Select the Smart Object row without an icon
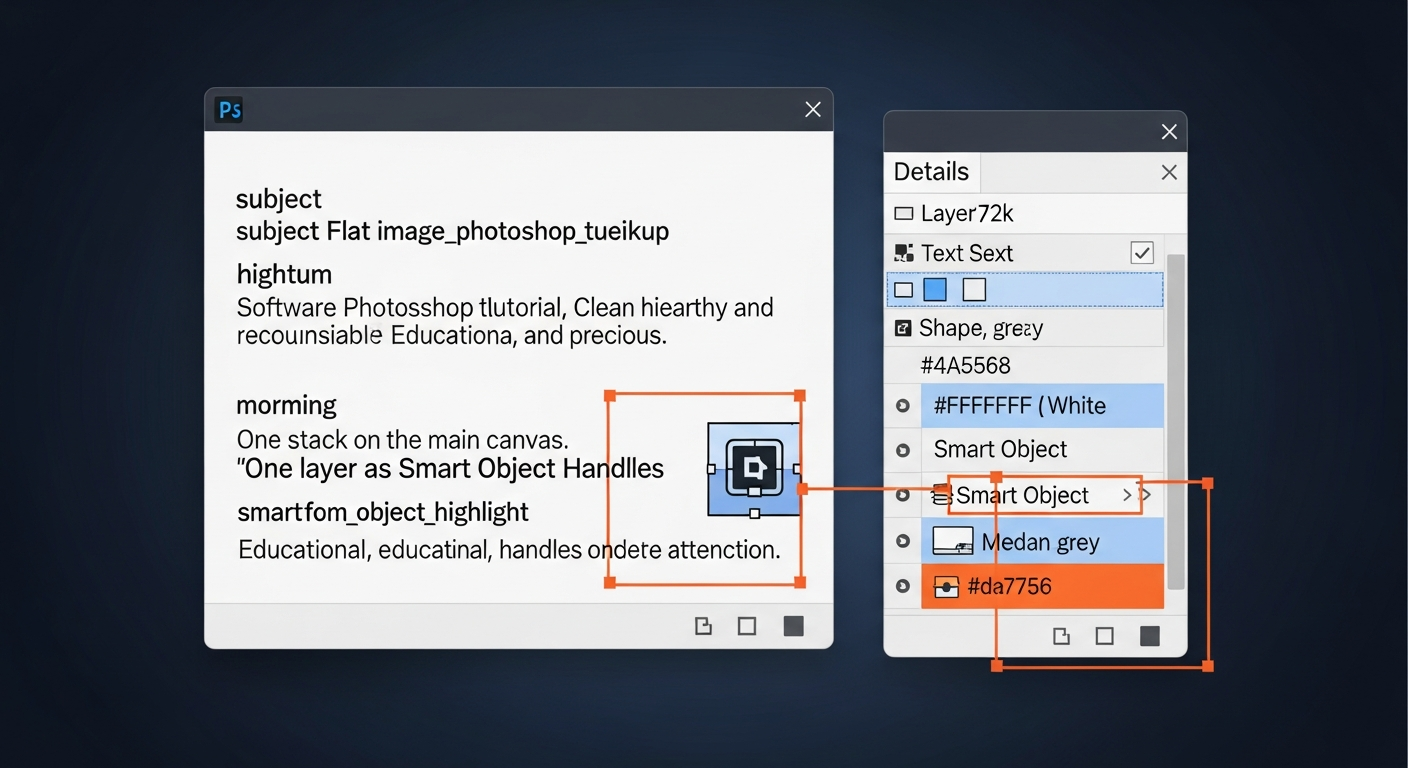The image size is (1408, 768). coord(1042,450)
